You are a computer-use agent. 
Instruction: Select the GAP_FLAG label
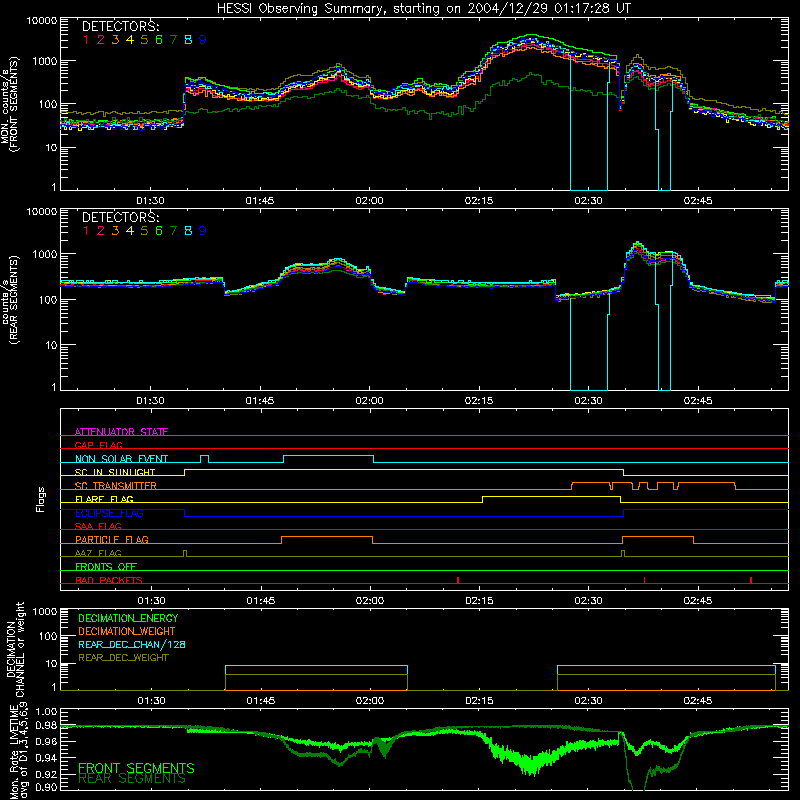[x=98, y=445]
